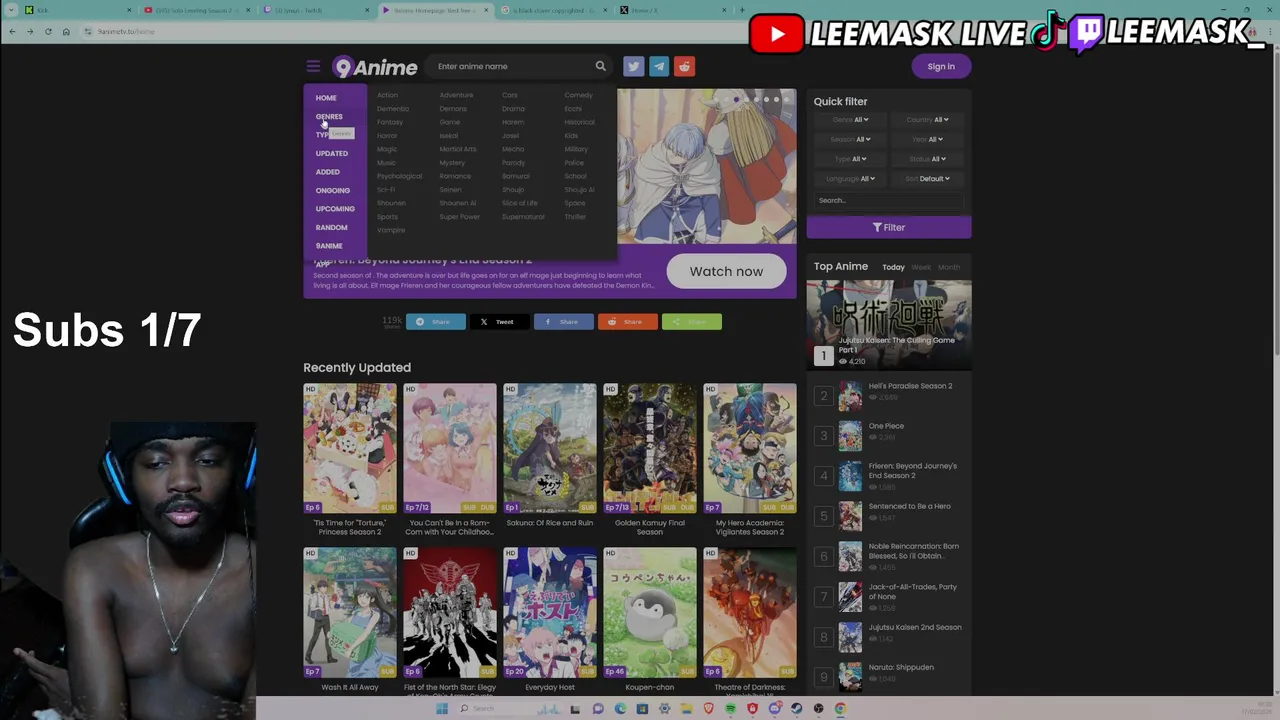This screenshot has height=720, width=1280.
Task: Go back with the browser back arrow
Action: point(12,31)
